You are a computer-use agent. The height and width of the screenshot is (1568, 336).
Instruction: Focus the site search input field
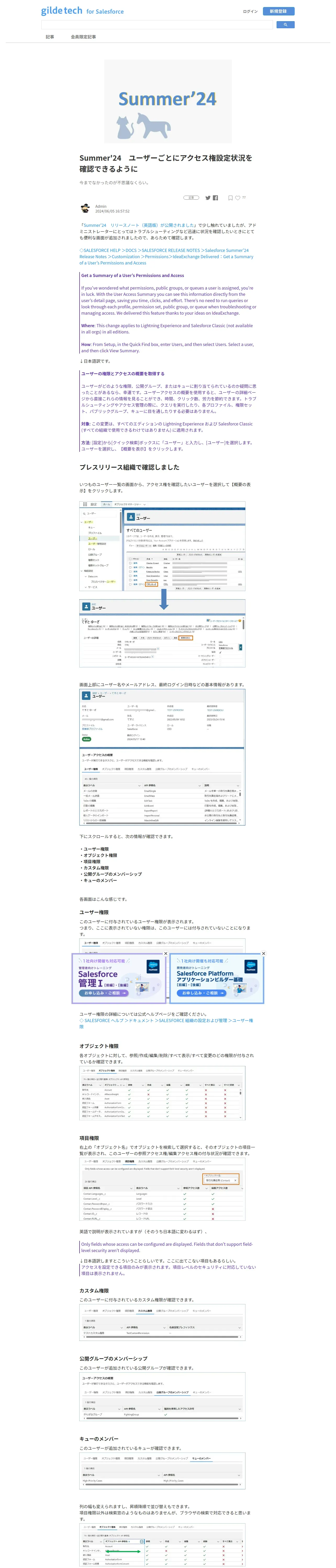coord(157,25)
